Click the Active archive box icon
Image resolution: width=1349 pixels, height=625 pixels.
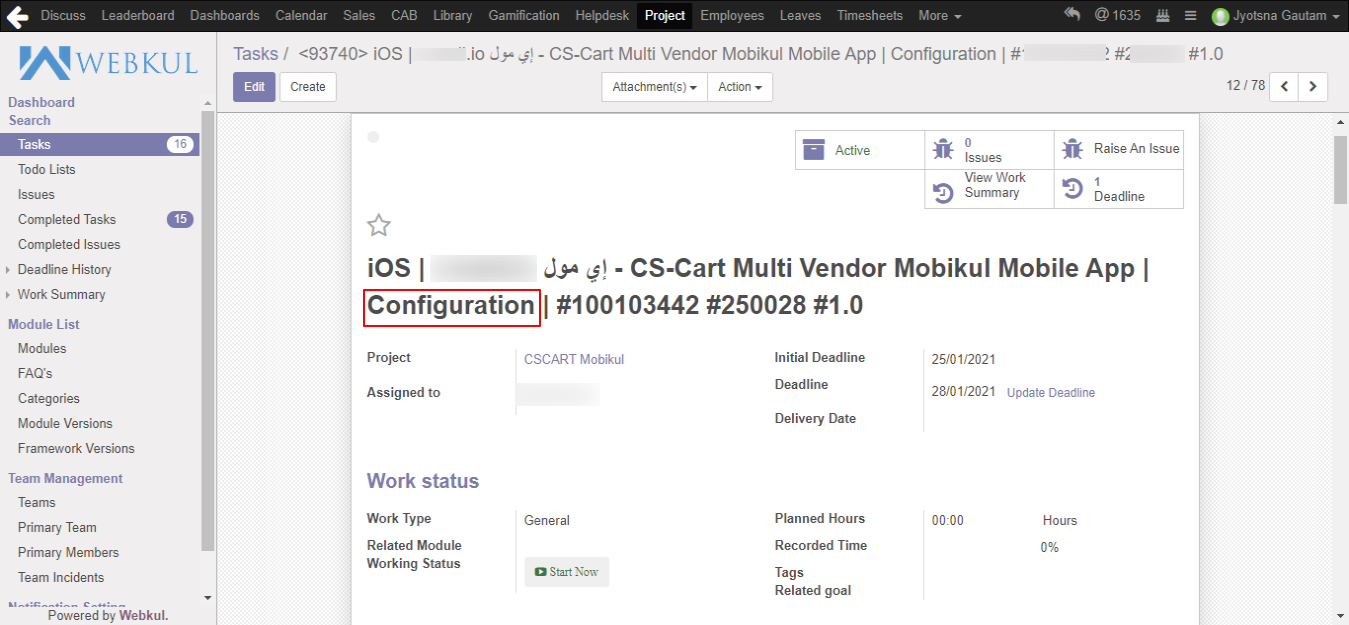coord(815,150)
